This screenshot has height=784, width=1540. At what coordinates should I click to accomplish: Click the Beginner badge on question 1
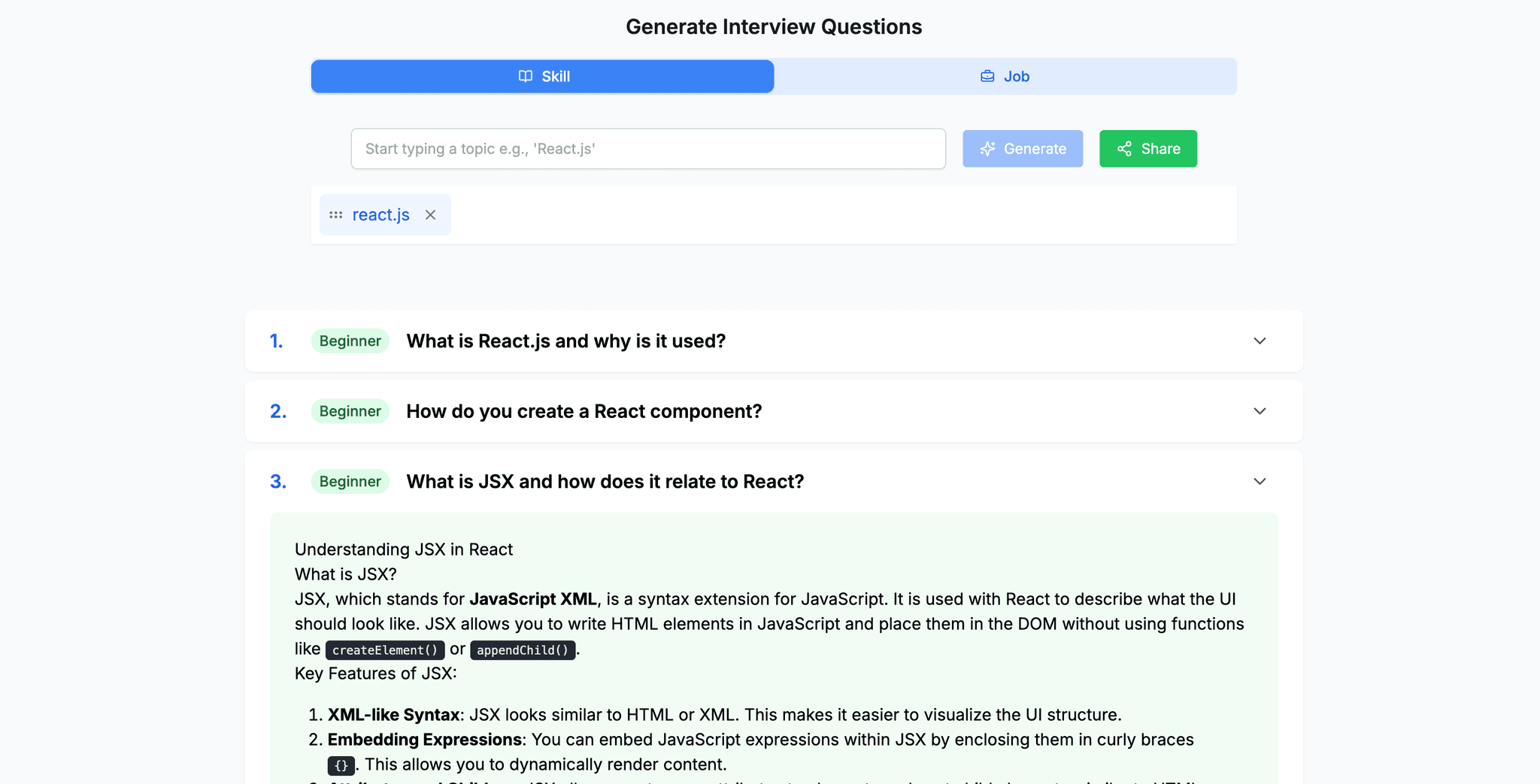(350, 341)
